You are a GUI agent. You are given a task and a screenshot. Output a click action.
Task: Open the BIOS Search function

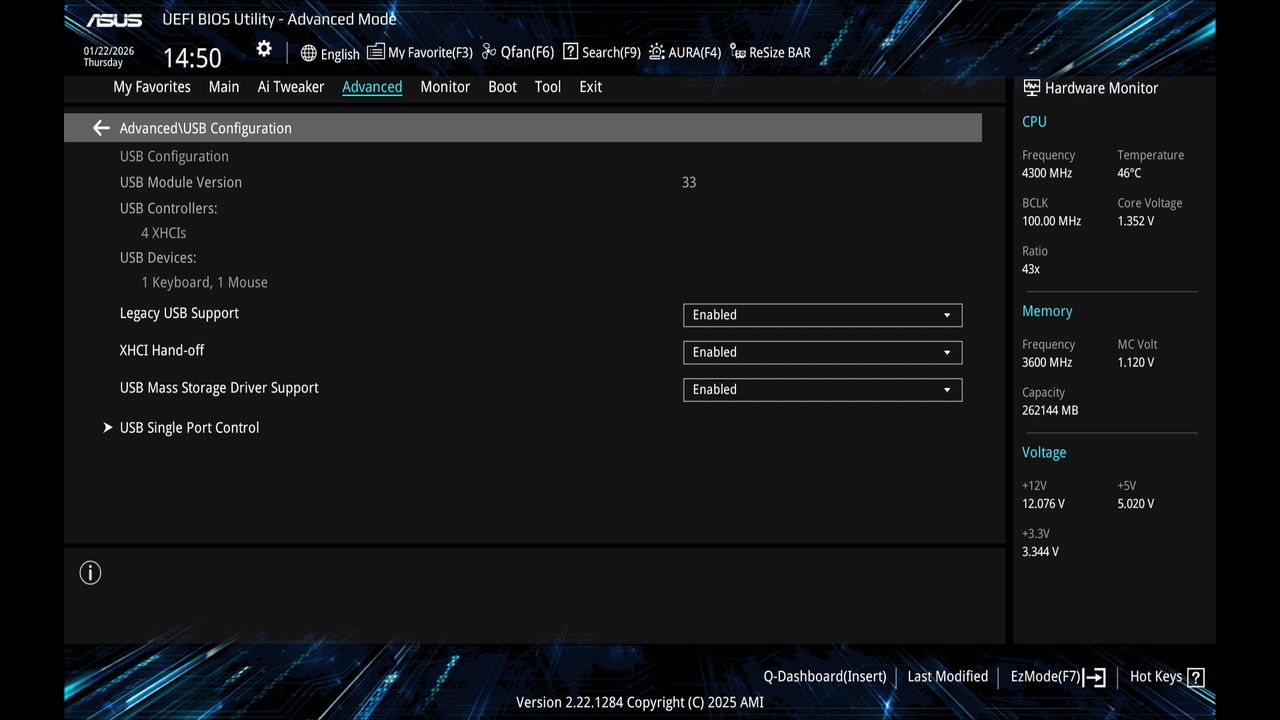pos(600,52)
